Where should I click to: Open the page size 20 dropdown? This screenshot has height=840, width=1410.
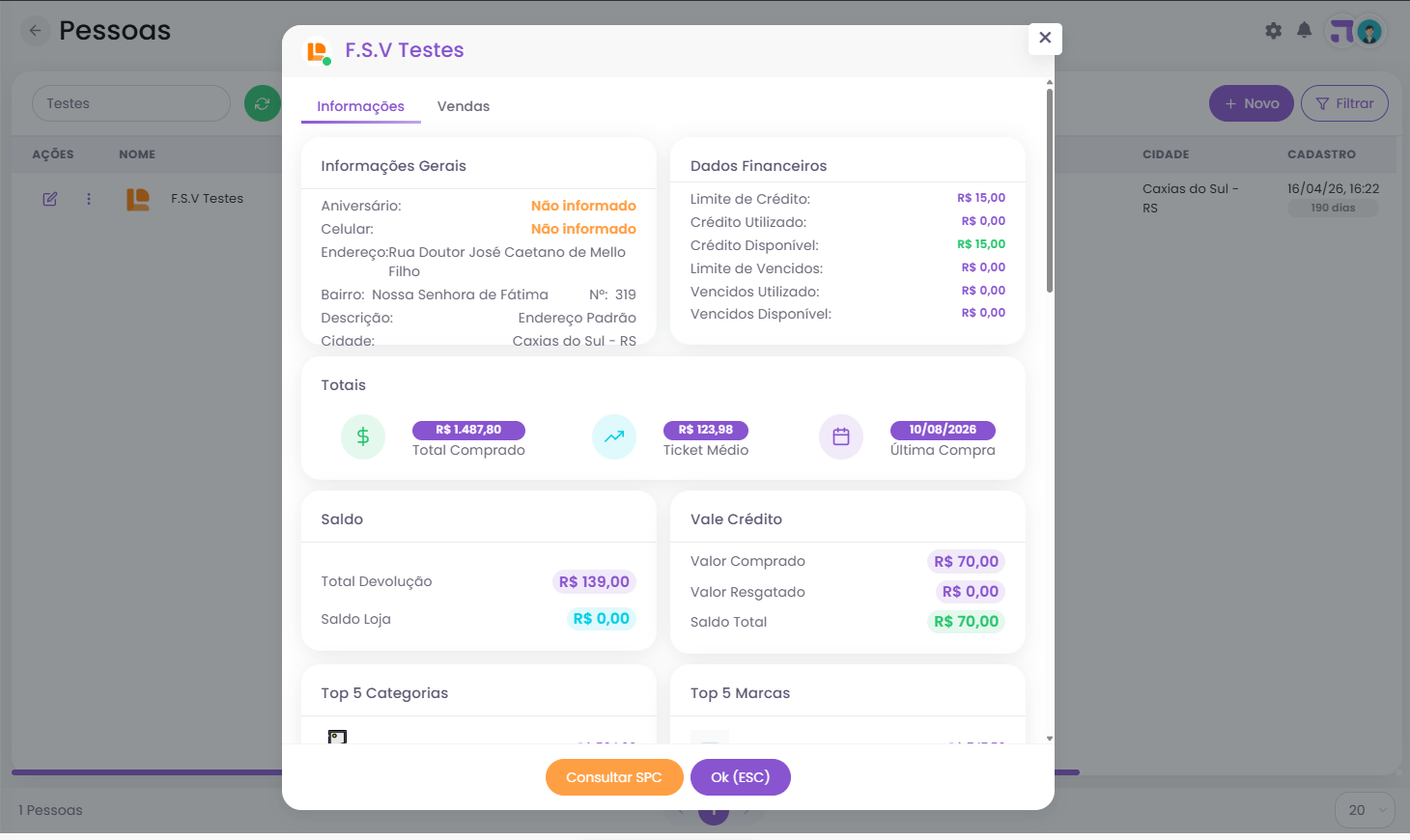click(1366, 810)
